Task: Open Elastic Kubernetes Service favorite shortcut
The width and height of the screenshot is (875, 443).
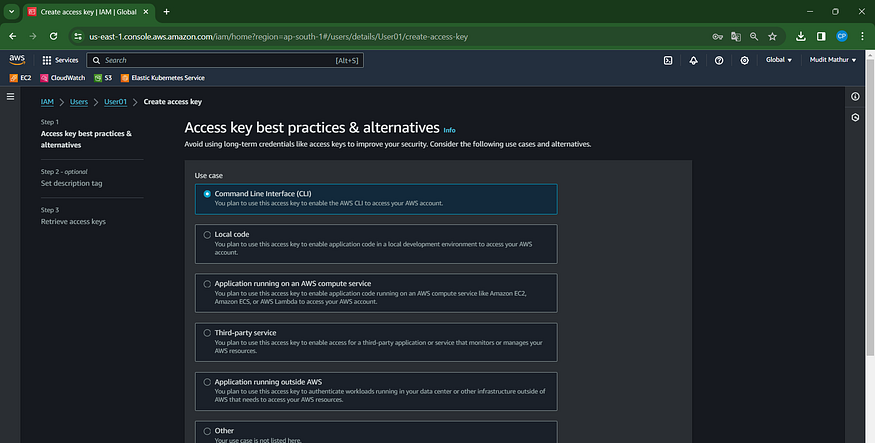Action: 162,78
